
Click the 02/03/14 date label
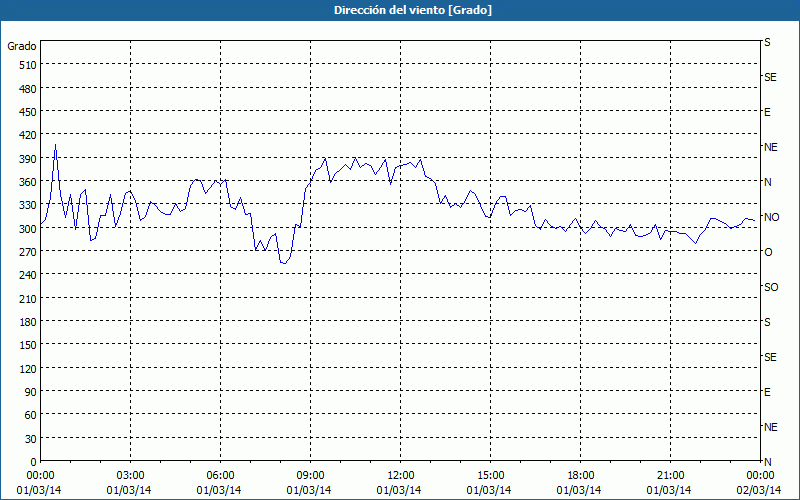pos(759,490)
